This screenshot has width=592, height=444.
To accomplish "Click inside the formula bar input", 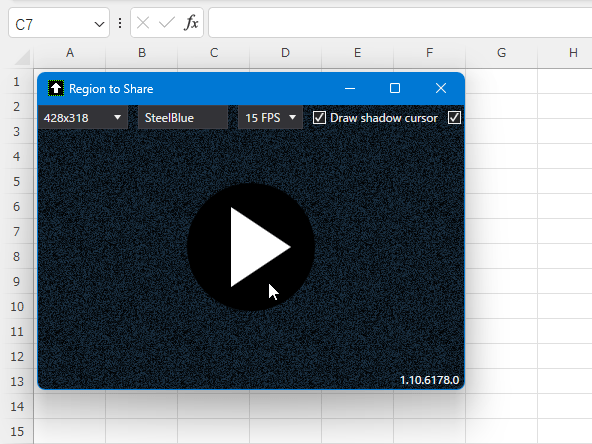I will (400, 23).
